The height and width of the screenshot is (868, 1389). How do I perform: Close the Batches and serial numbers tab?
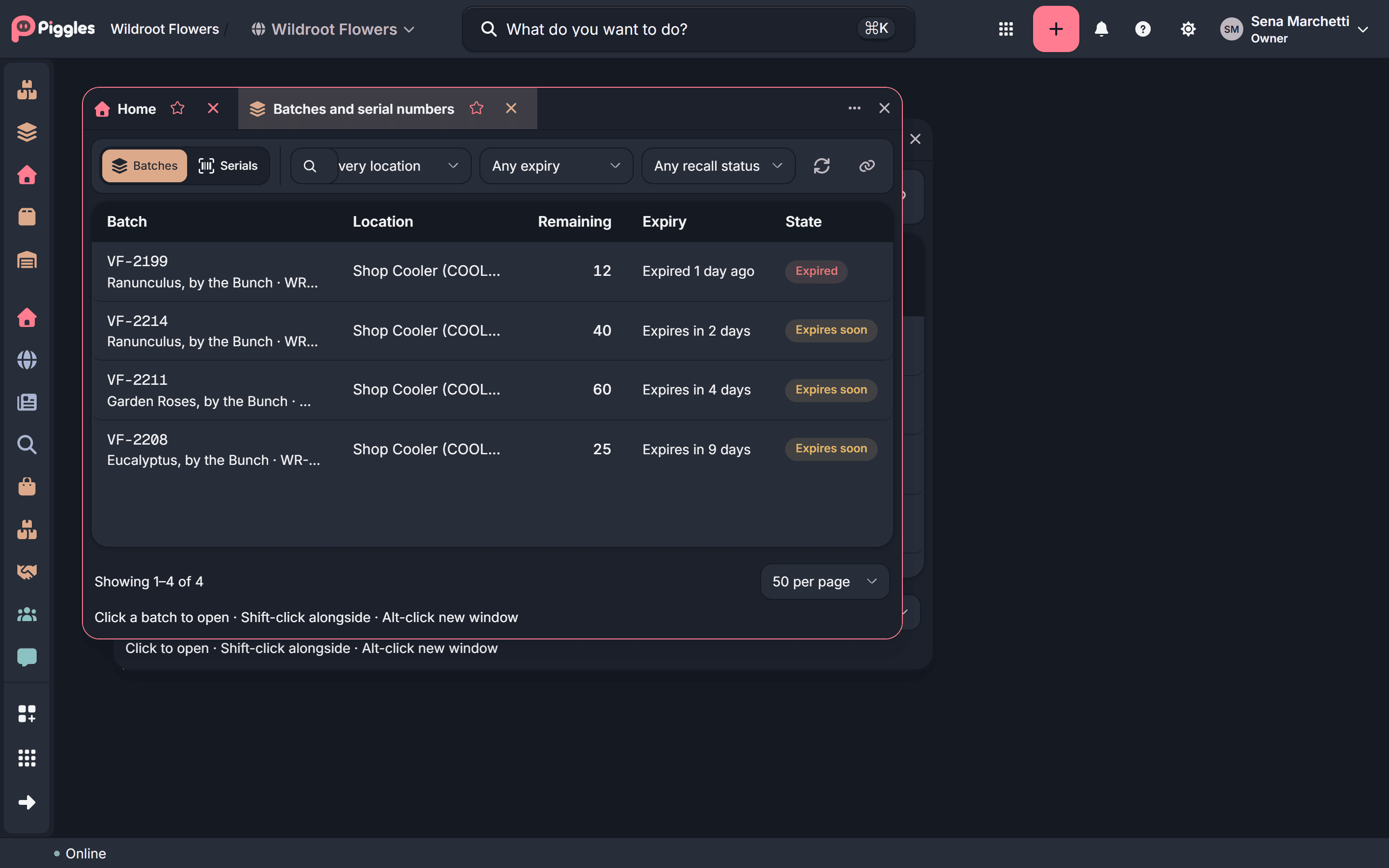511,108
